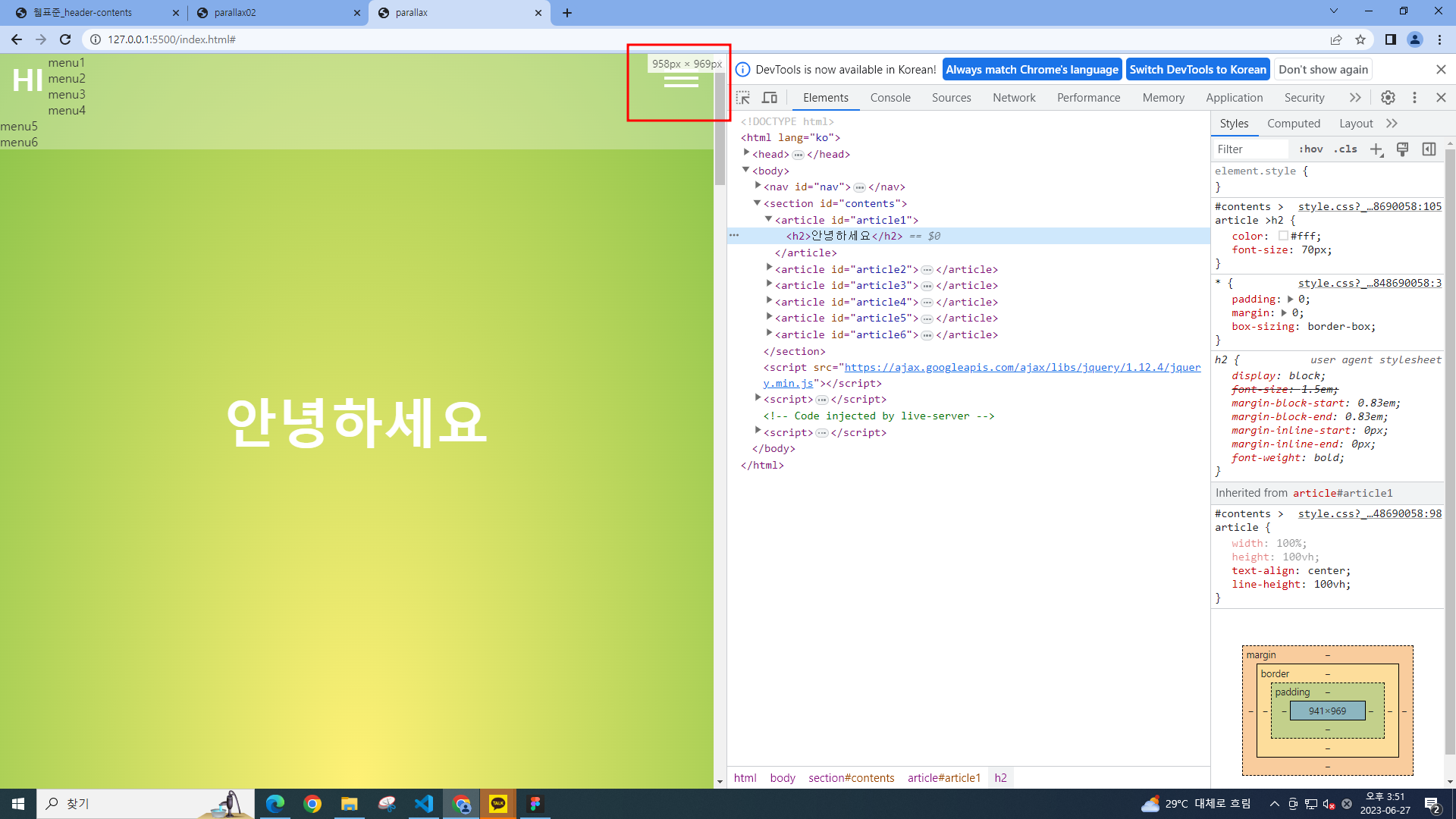Open DevTools settings gear
Viewport: 1456px width, 819px height.
[x=1388, y=98]
